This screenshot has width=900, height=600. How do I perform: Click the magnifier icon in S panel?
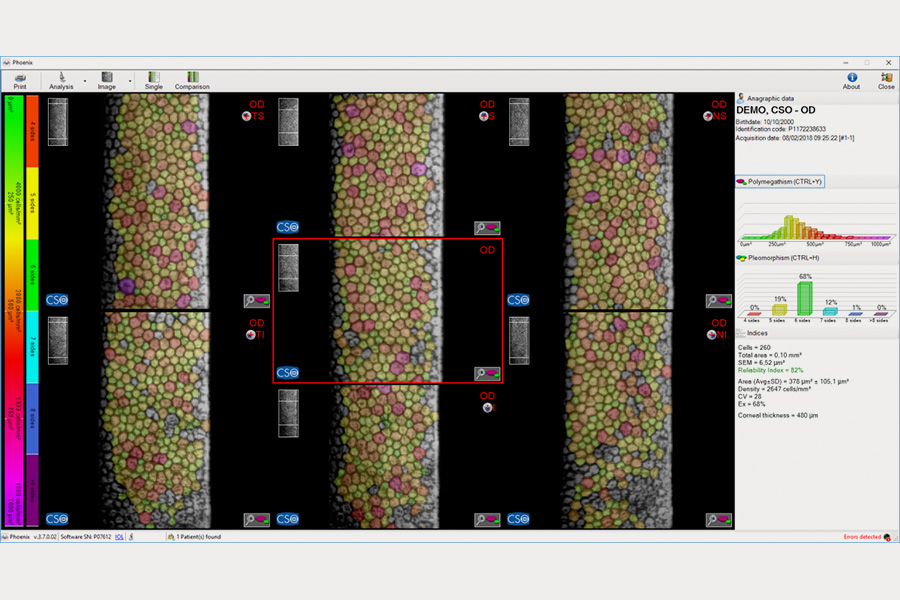click(x=487, y=228)
